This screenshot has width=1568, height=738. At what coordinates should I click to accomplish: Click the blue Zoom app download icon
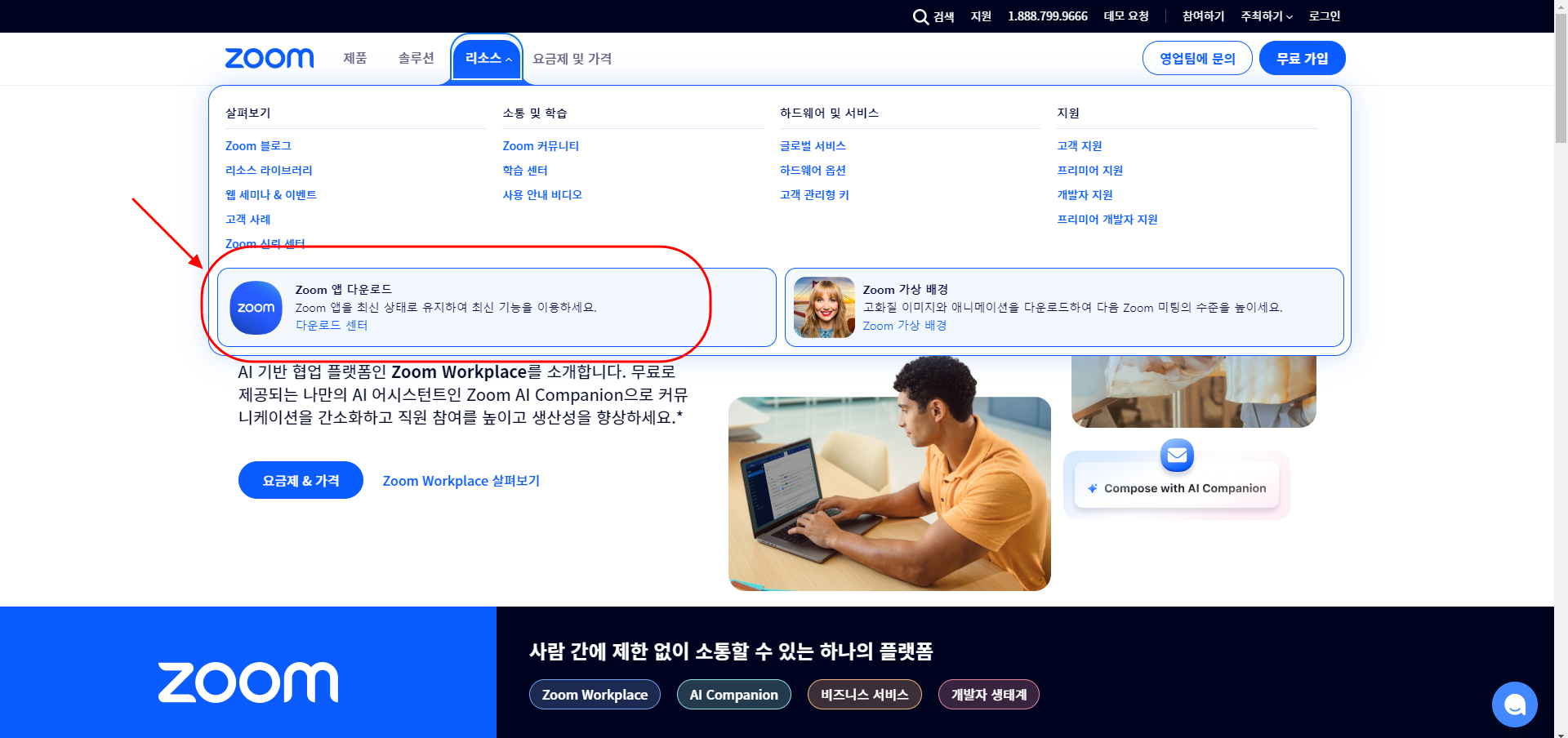pyautogui.click(x=256, y=308)
